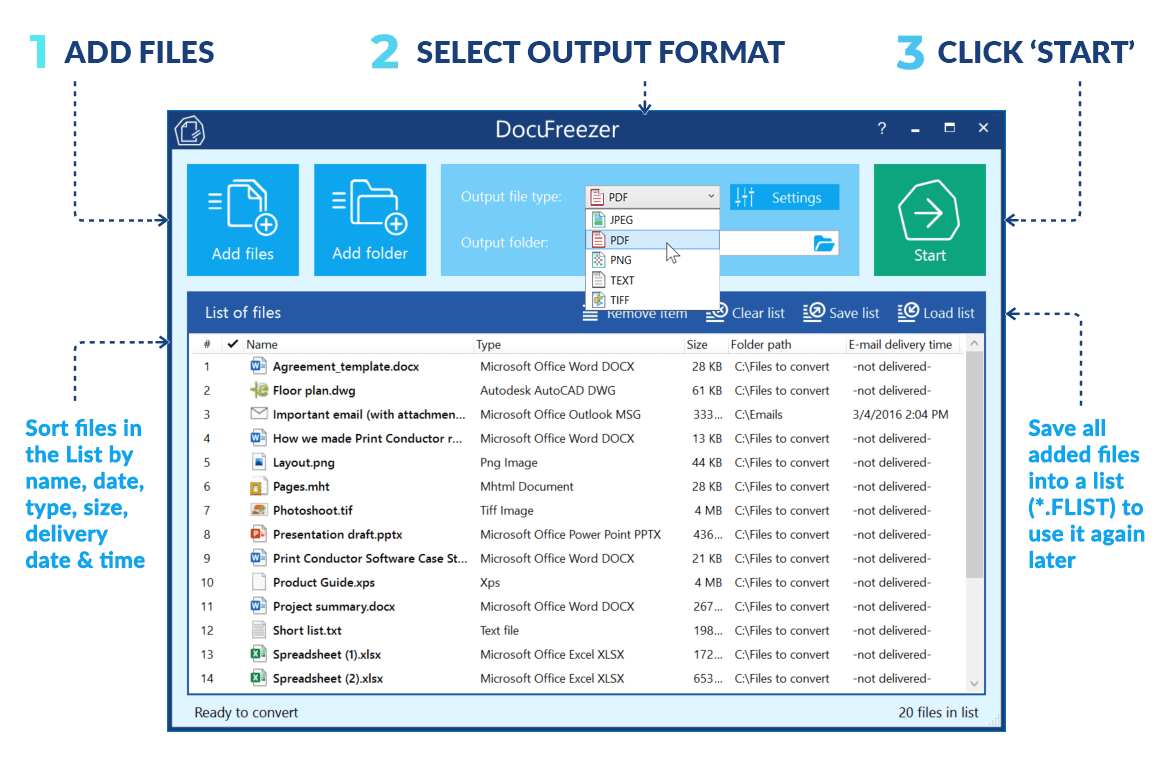
Task: Click the Word icon of Project summary.docx
Action: (258, 606)
